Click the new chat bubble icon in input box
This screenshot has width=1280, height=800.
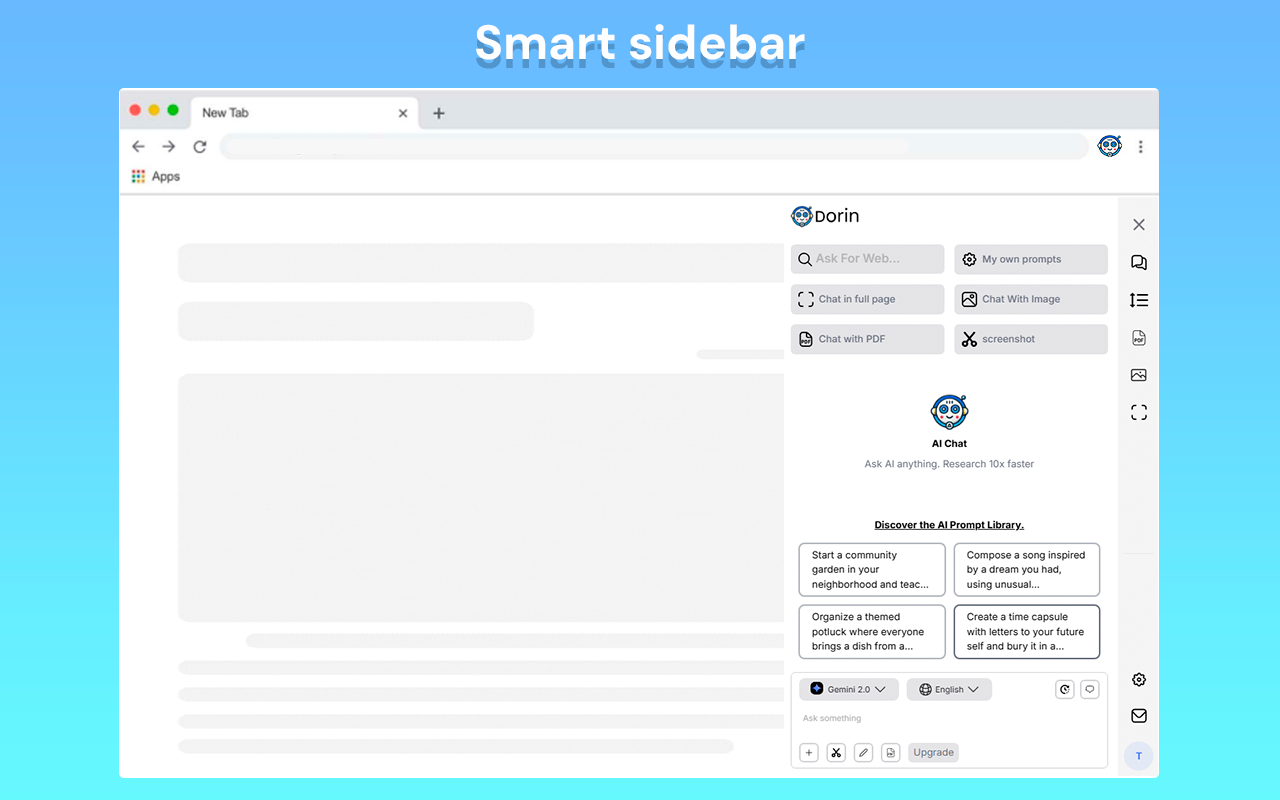click(x=1090, y=689)
